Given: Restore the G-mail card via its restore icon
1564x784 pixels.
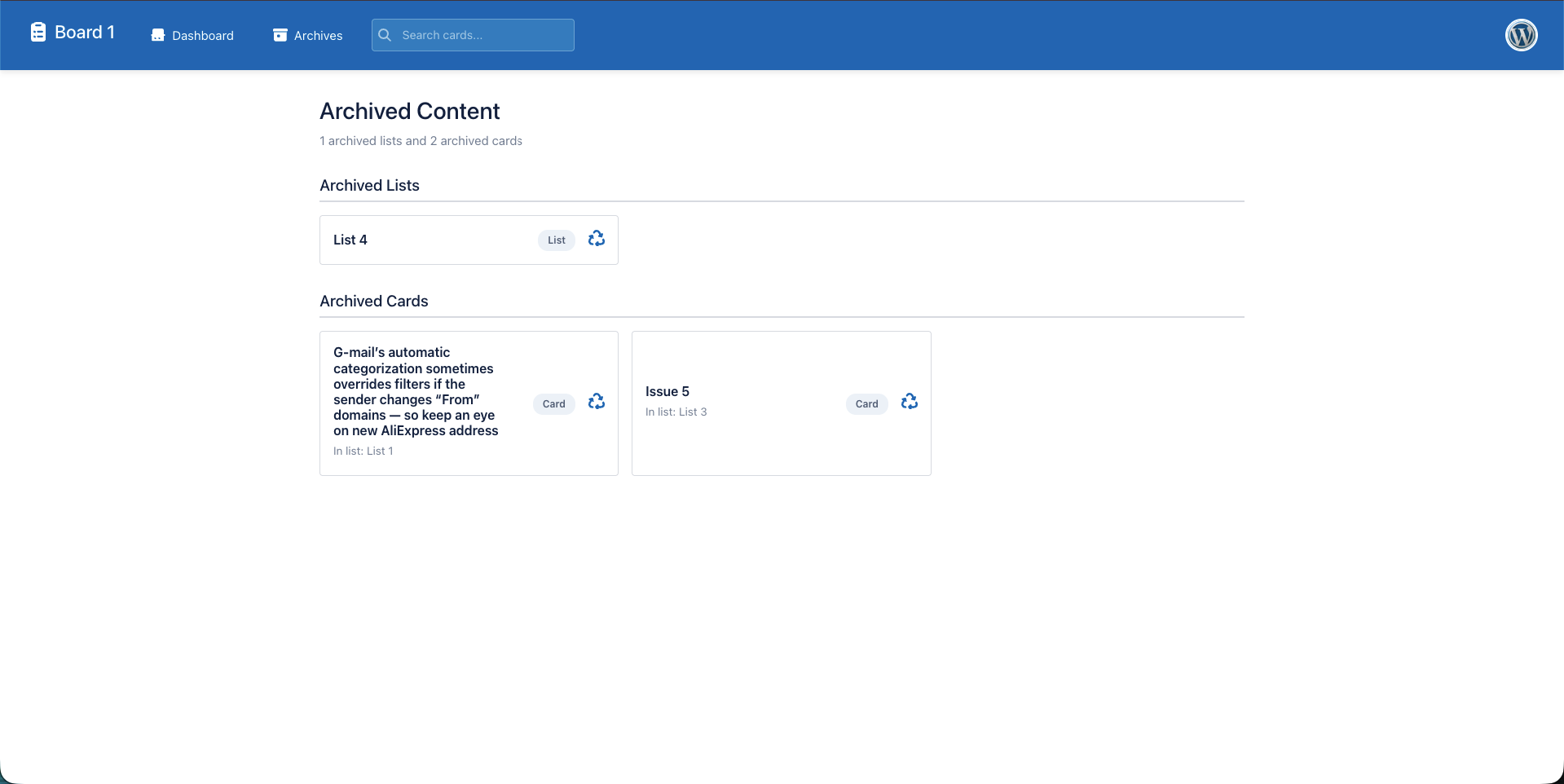Looking at the screenshot, I should click(596, 401).
